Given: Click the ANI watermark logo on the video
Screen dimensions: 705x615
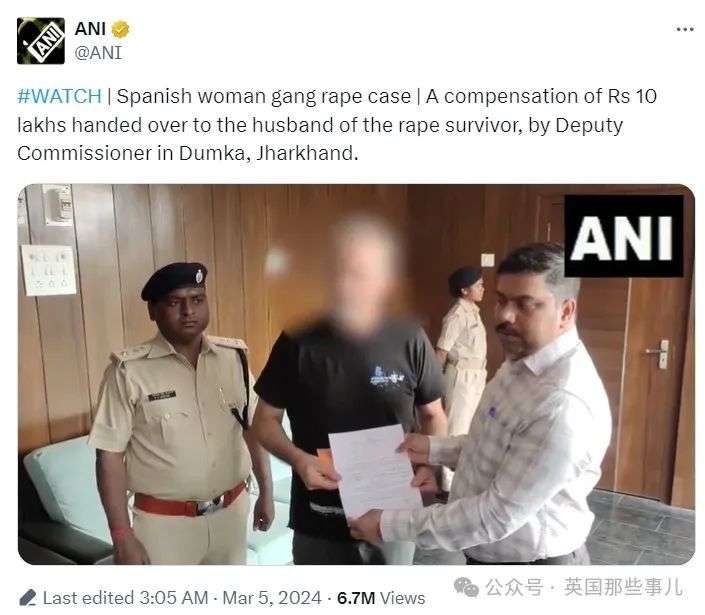Looking at the screenshot, I should coord(624,236).
